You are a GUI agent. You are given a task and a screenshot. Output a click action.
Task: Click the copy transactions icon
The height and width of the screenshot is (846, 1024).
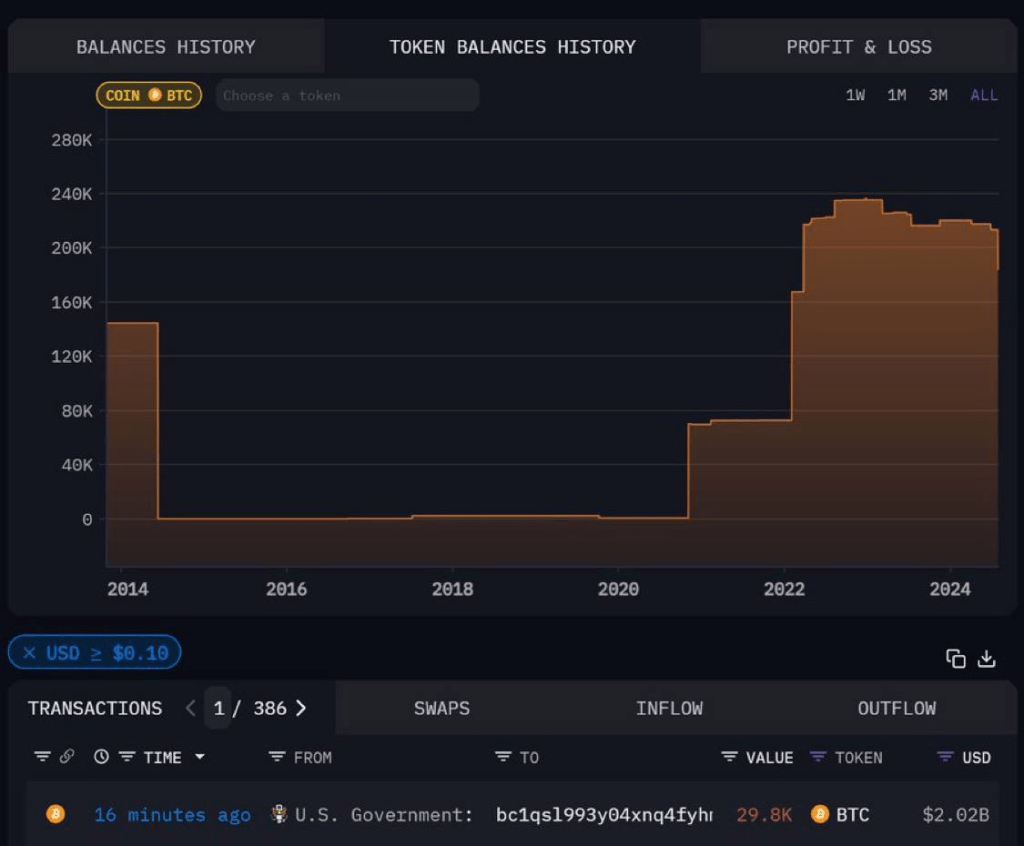pos(956,658)
